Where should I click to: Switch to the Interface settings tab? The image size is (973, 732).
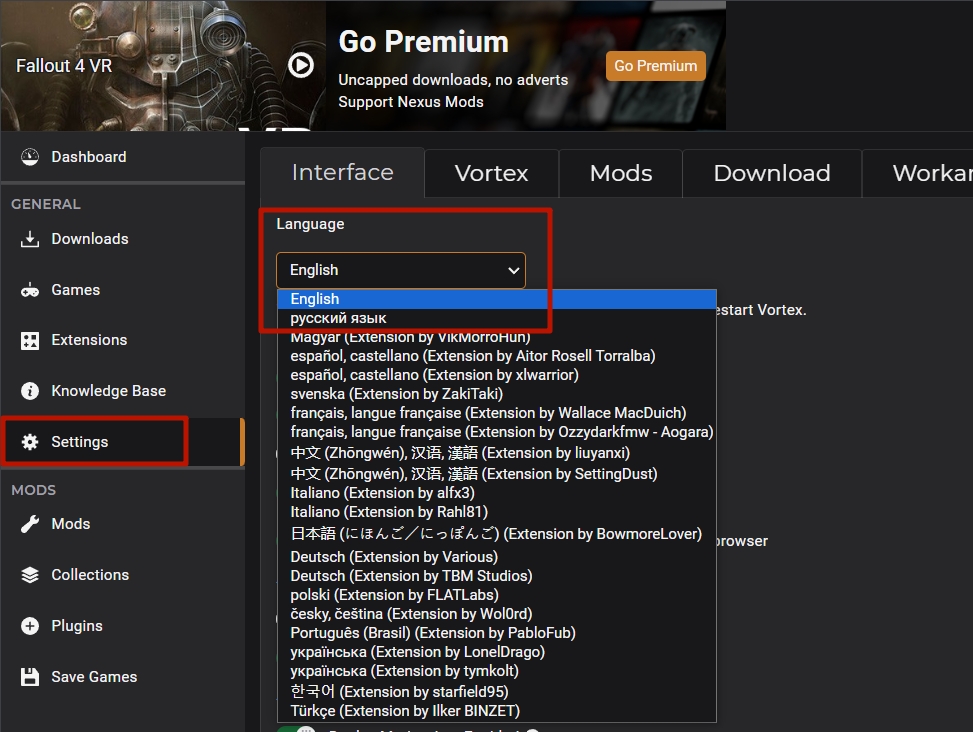(x=343, y=172)
